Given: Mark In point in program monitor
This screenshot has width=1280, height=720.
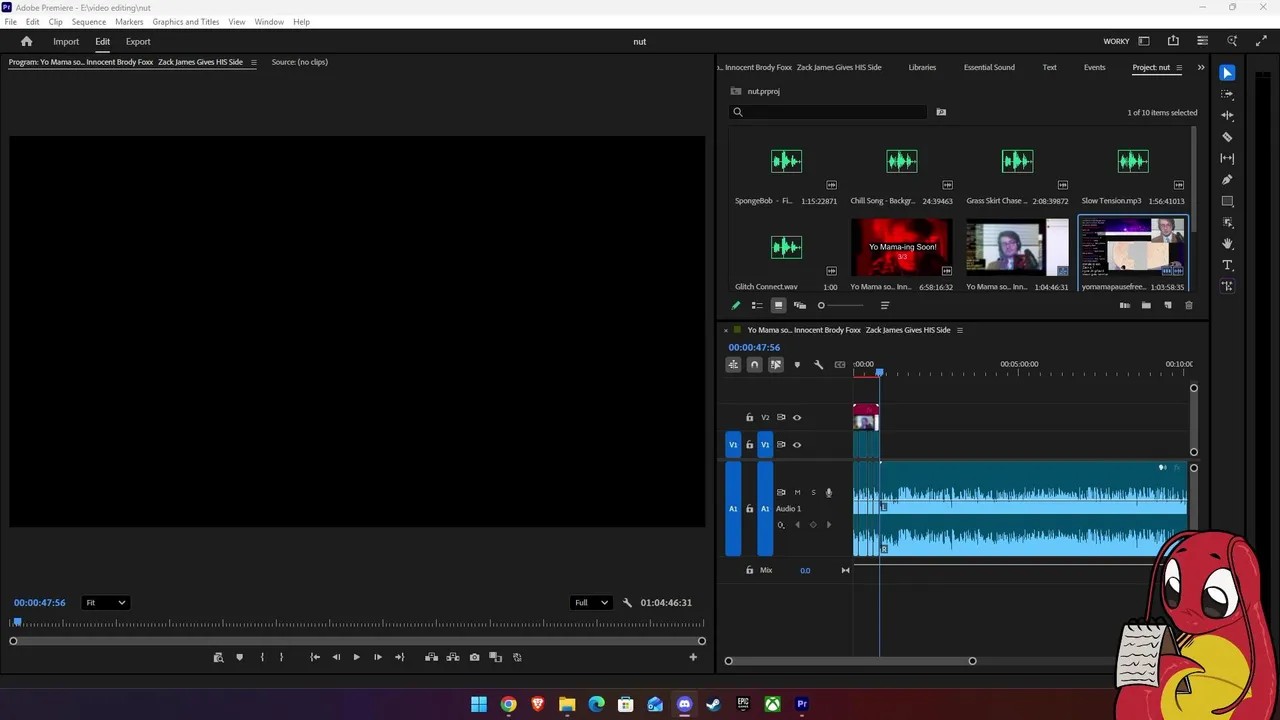Looking at the screenshot, I should (x=262, y=657).
